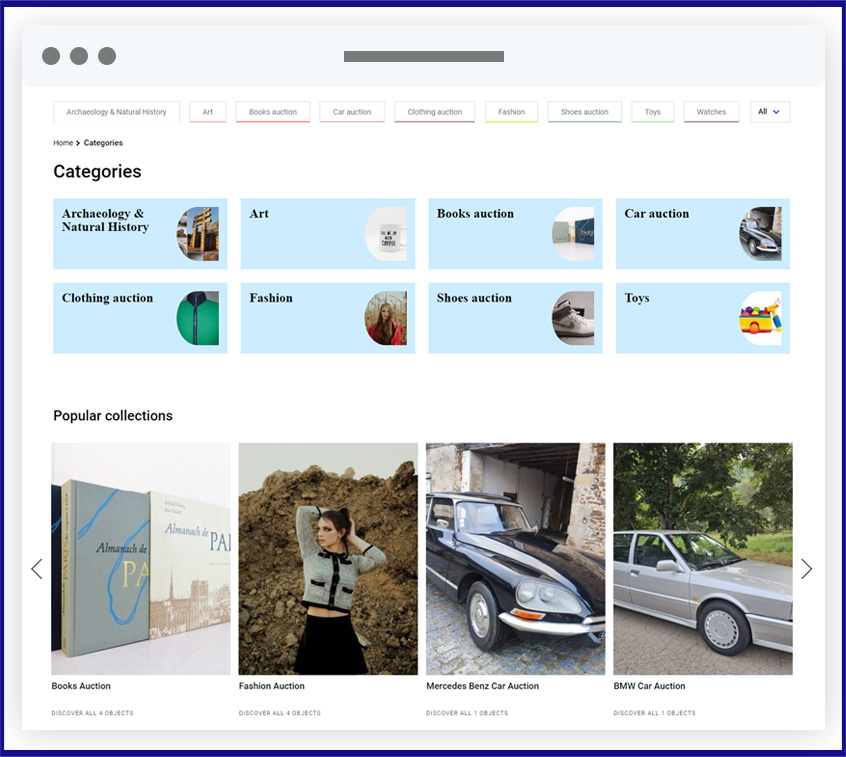
Task: Open the Art category card
Action: click(x=328, y=234)
